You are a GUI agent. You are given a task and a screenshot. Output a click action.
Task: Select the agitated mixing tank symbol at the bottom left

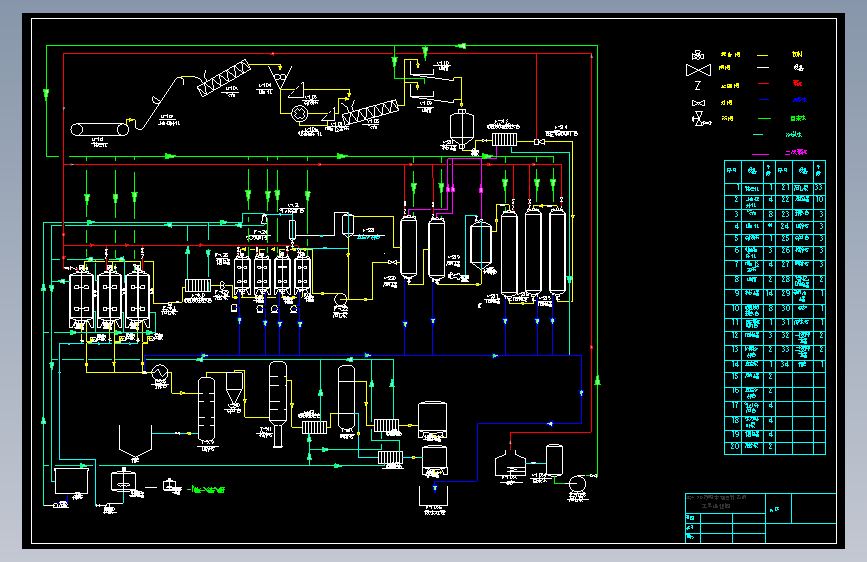(x=123, y=480)
